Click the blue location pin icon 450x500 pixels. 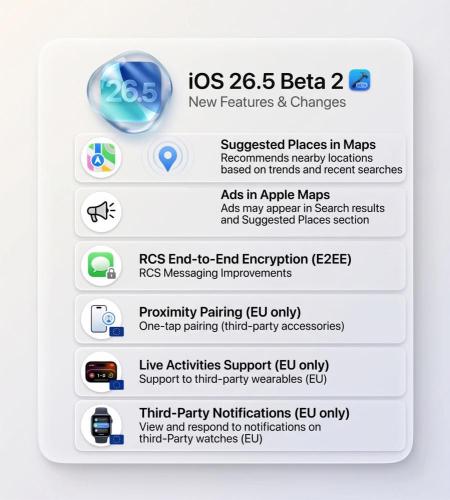click(x=168, y=158)
